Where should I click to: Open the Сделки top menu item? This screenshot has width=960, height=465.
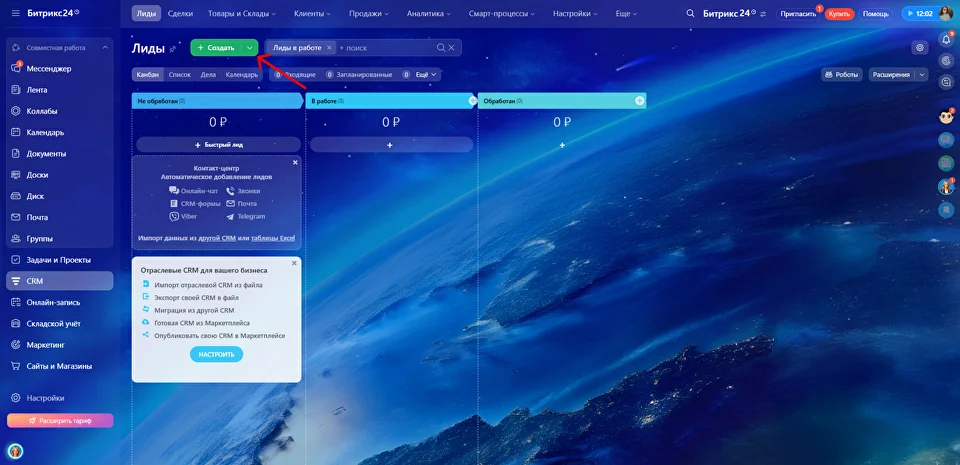tap(180, 13)
